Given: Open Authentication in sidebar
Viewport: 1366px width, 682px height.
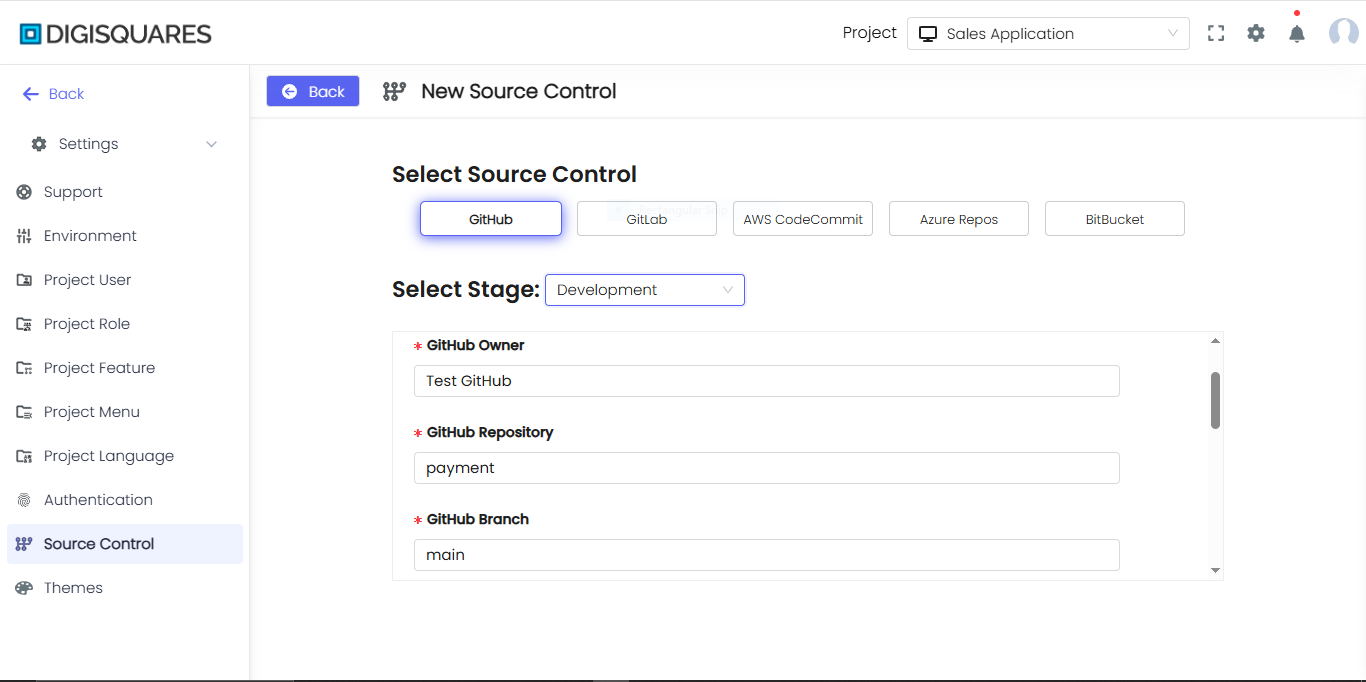Looking at the screenshot, I should 125,500.
